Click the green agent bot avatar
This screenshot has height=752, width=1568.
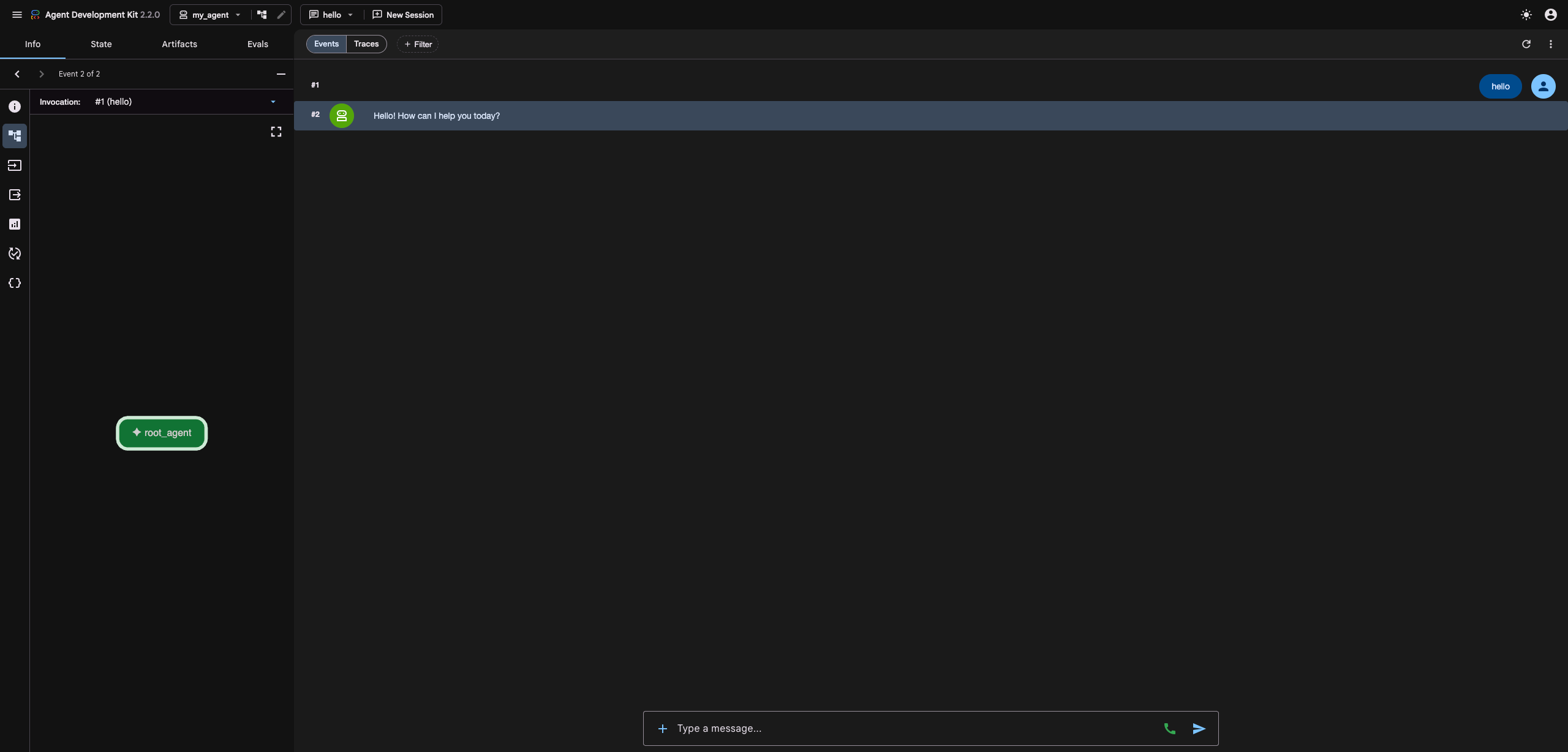coord(342,116)
